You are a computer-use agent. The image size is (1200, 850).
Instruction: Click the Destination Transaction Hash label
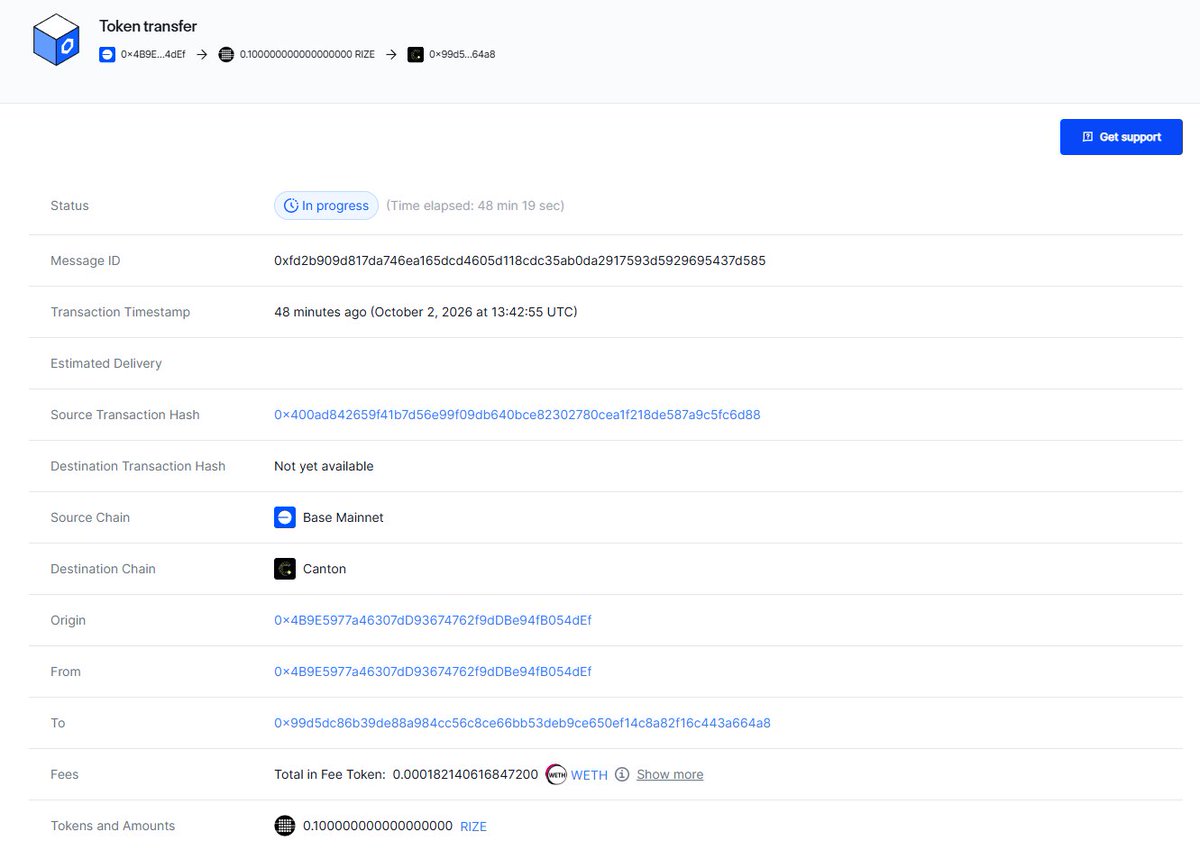coord(138,466)
